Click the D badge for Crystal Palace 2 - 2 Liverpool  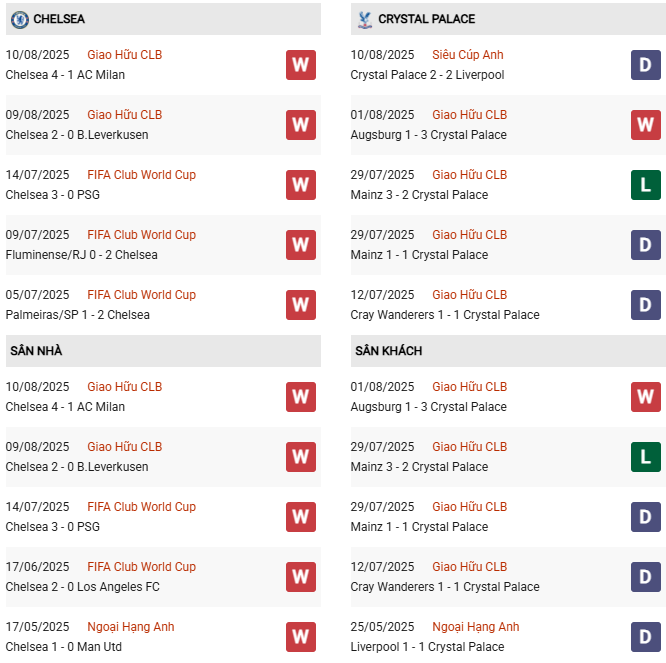click(645, 65)
